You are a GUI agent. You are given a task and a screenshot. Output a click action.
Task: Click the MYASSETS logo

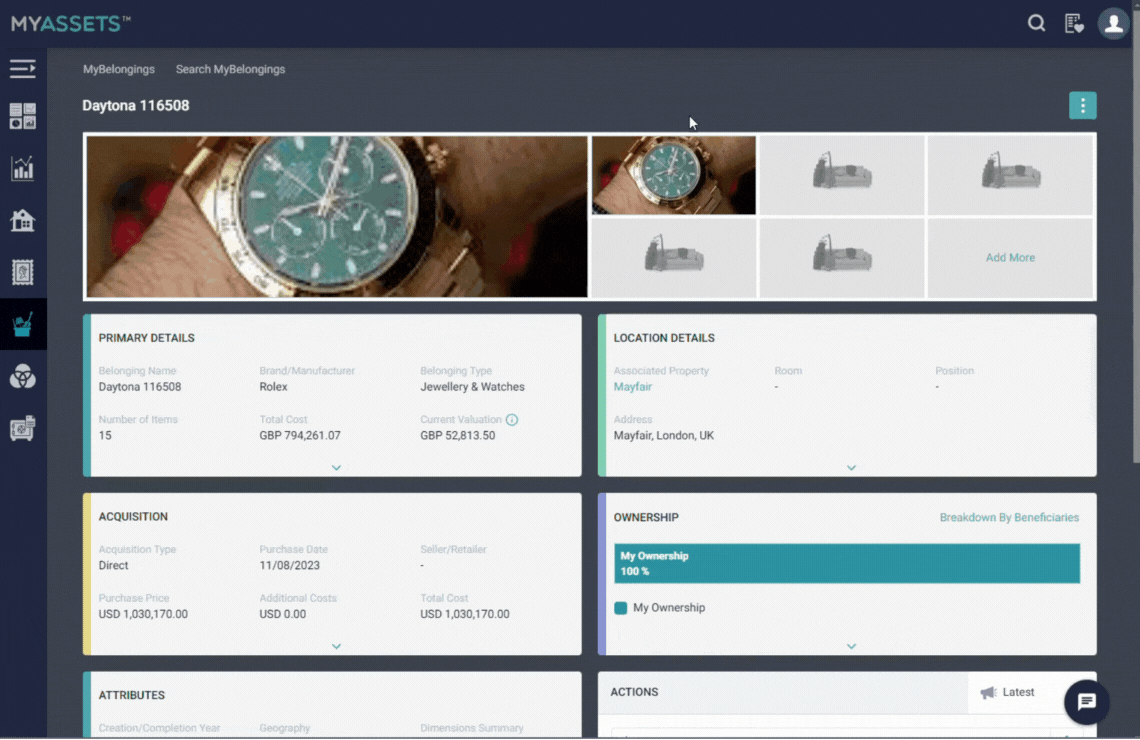point(71,23)
